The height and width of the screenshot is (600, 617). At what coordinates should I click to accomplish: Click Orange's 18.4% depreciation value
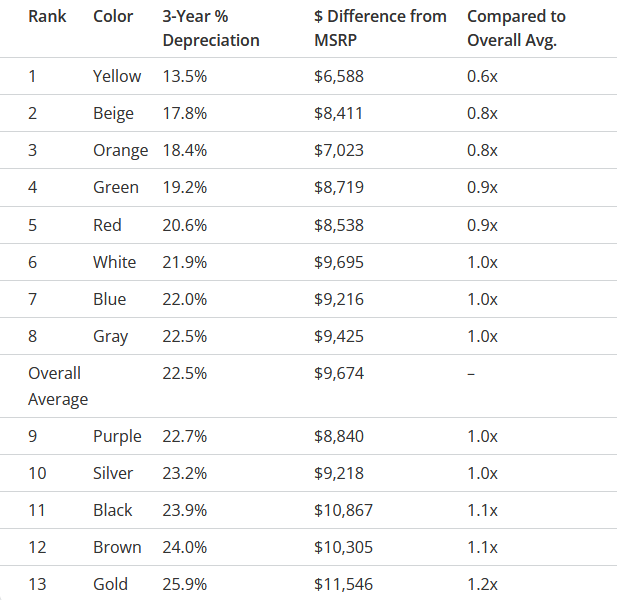[x=184, y=150]
